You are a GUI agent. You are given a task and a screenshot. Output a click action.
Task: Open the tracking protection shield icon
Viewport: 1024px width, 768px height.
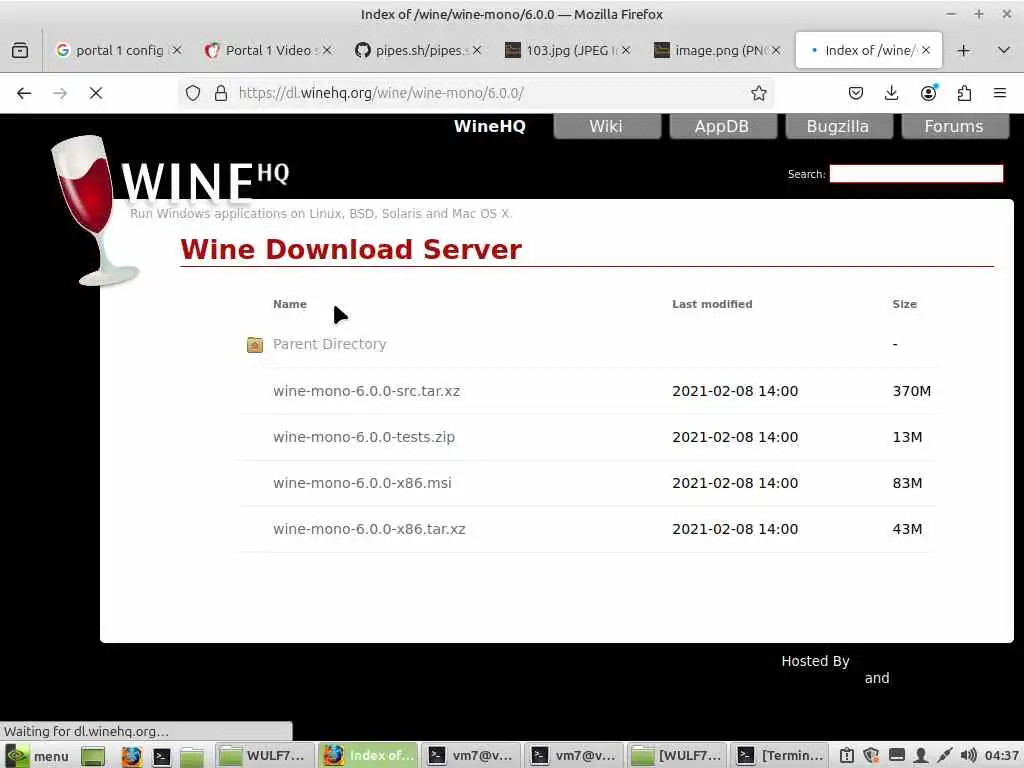tap(193, 93)
